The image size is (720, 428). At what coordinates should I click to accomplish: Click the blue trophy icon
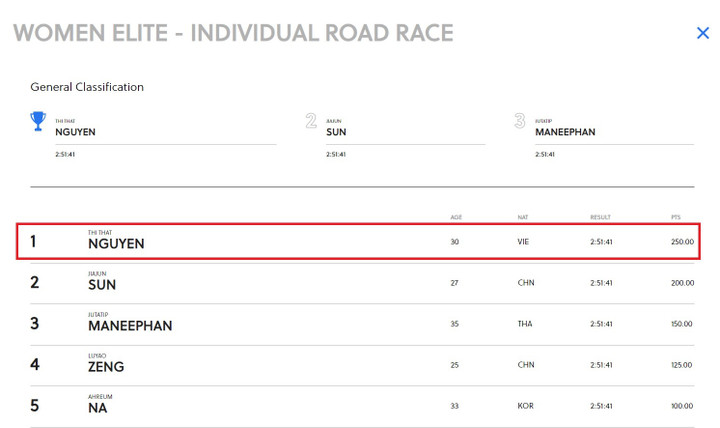click(38, 121)
